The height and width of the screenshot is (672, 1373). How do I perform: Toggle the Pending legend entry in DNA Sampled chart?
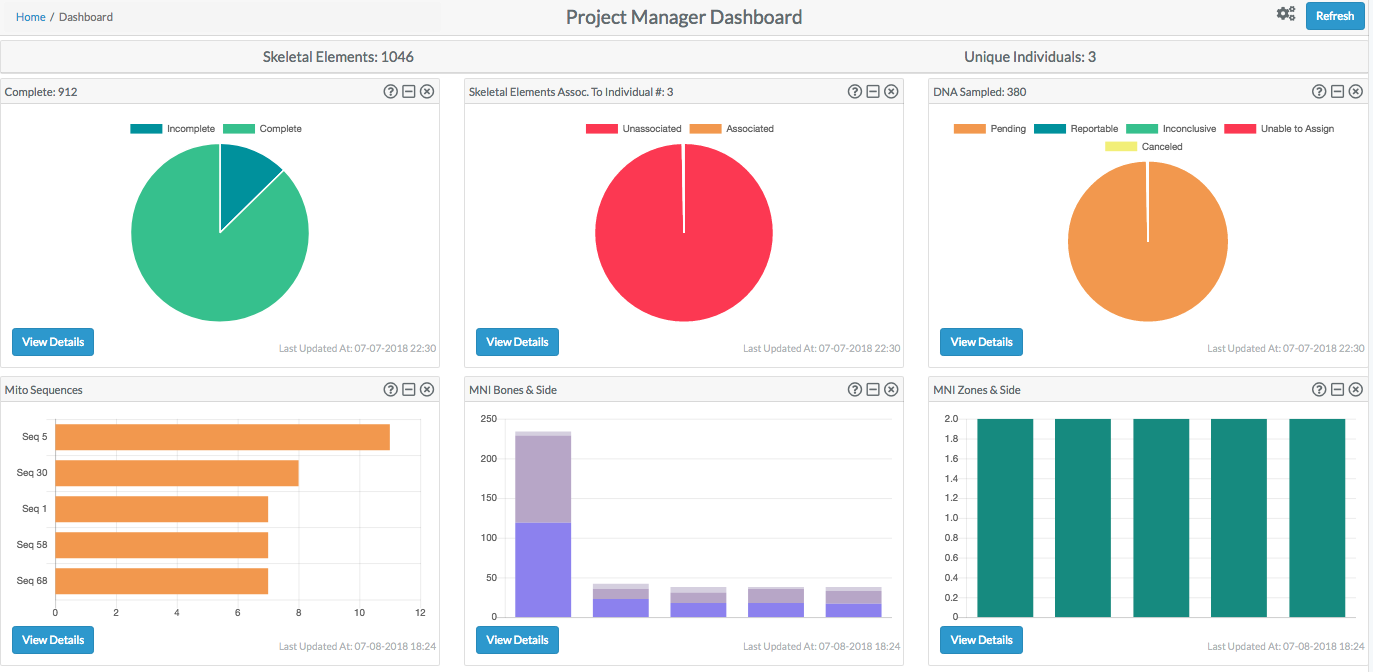tap(990, 129)
